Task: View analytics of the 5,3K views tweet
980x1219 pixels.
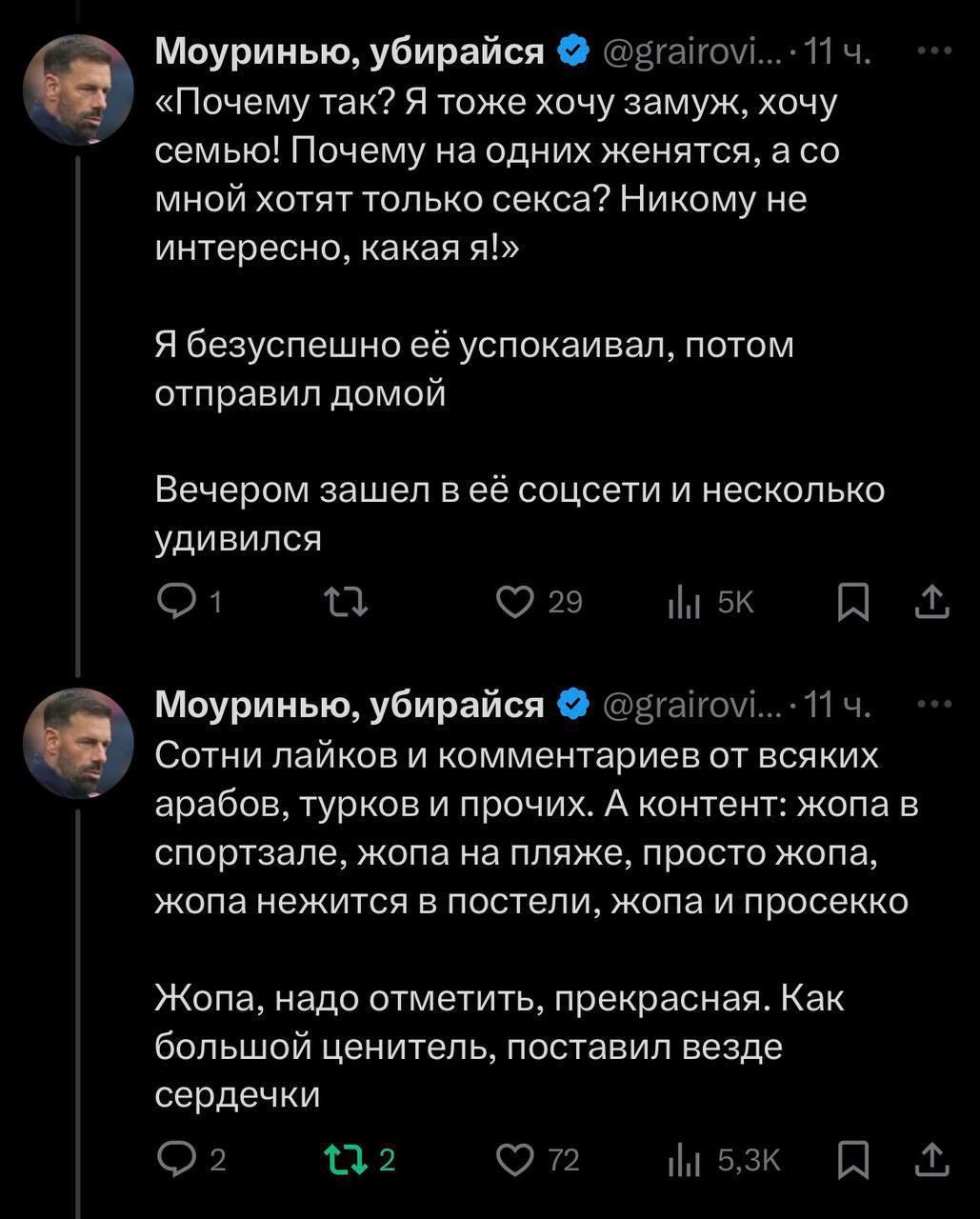Action: [x=685, y=1159]
